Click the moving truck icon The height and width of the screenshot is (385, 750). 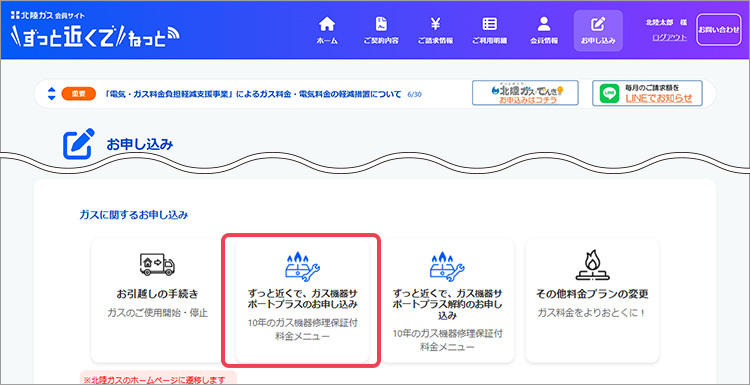coord(157,264)
